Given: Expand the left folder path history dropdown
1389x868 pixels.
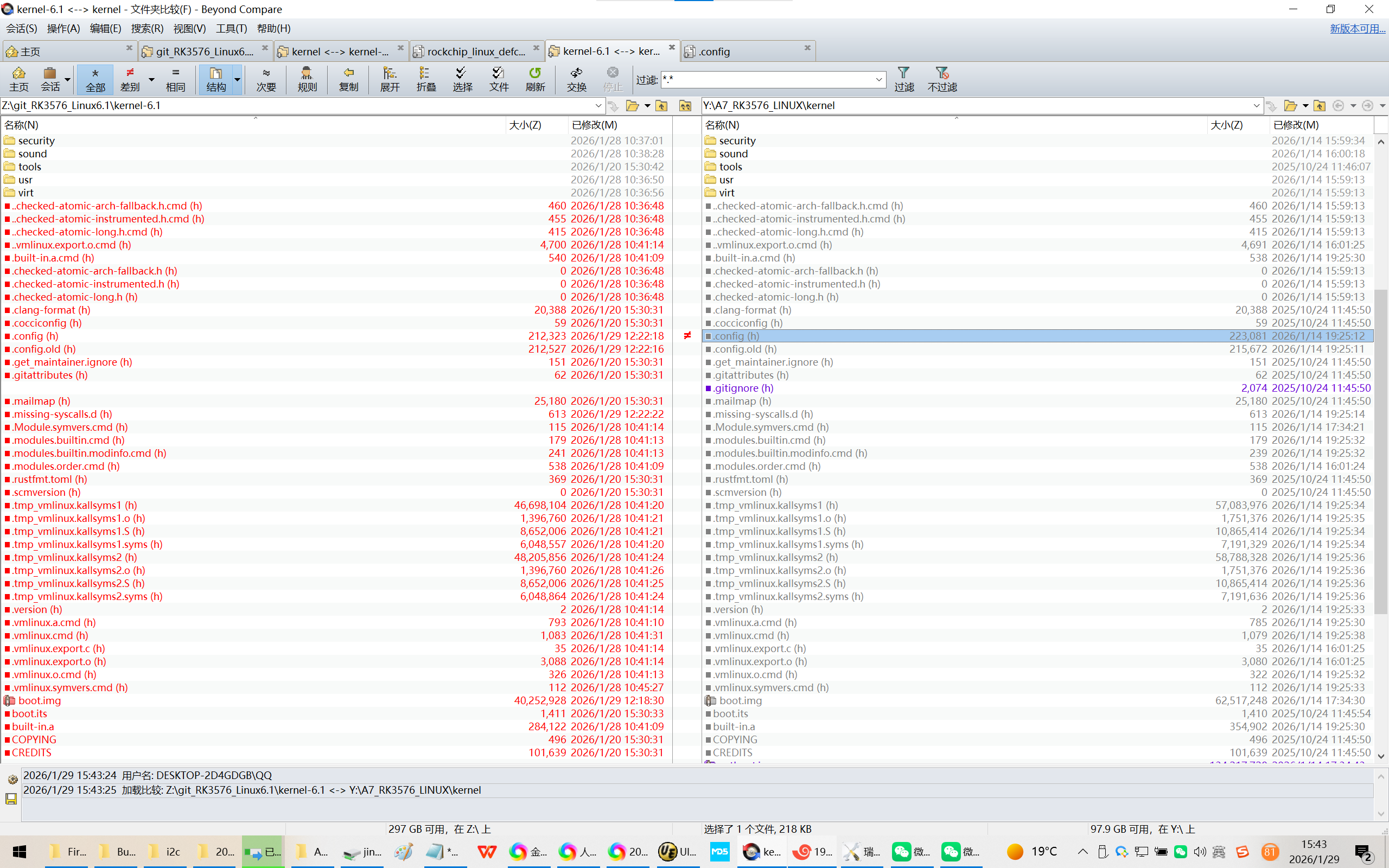Looking at the screenshot, I should (x=597, y=106).
